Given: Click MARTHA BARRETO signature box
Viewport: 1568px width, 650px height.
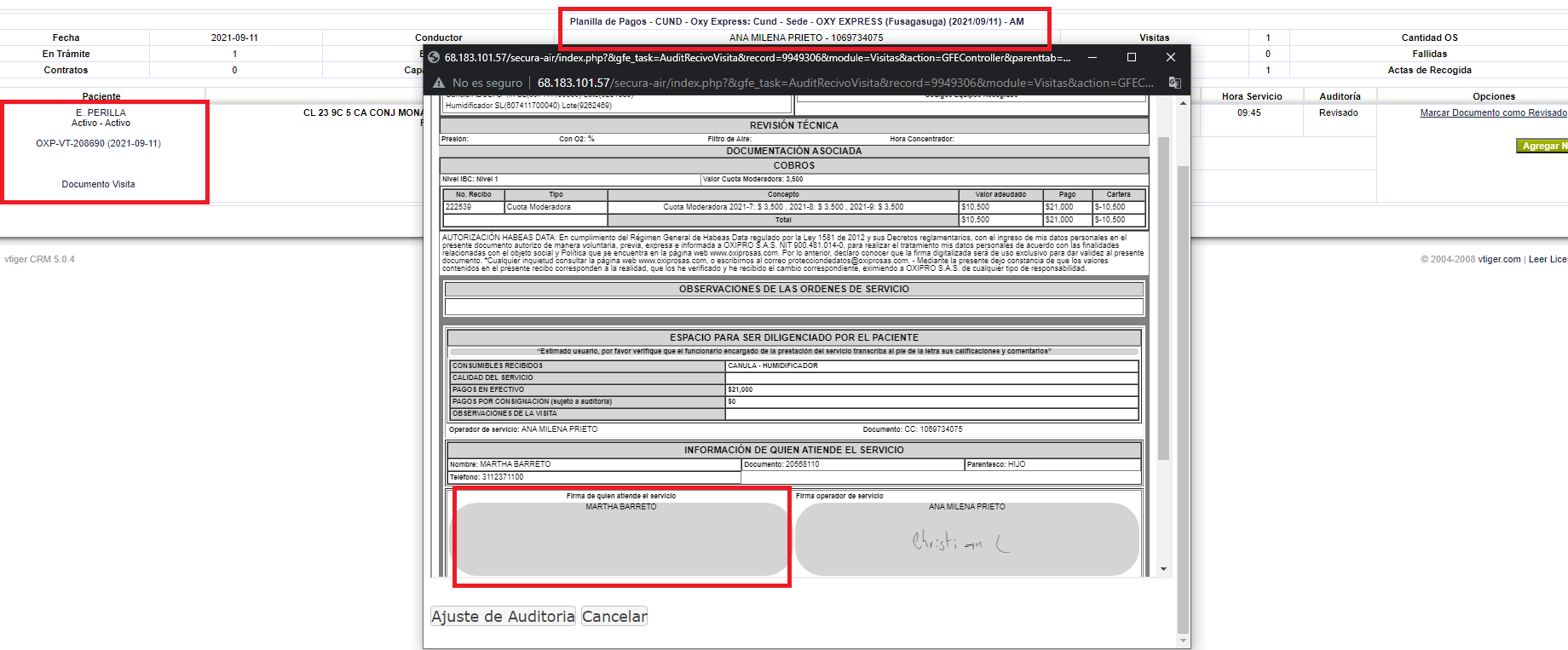Looking at the screenshot, I should click(x=620, y=538).
